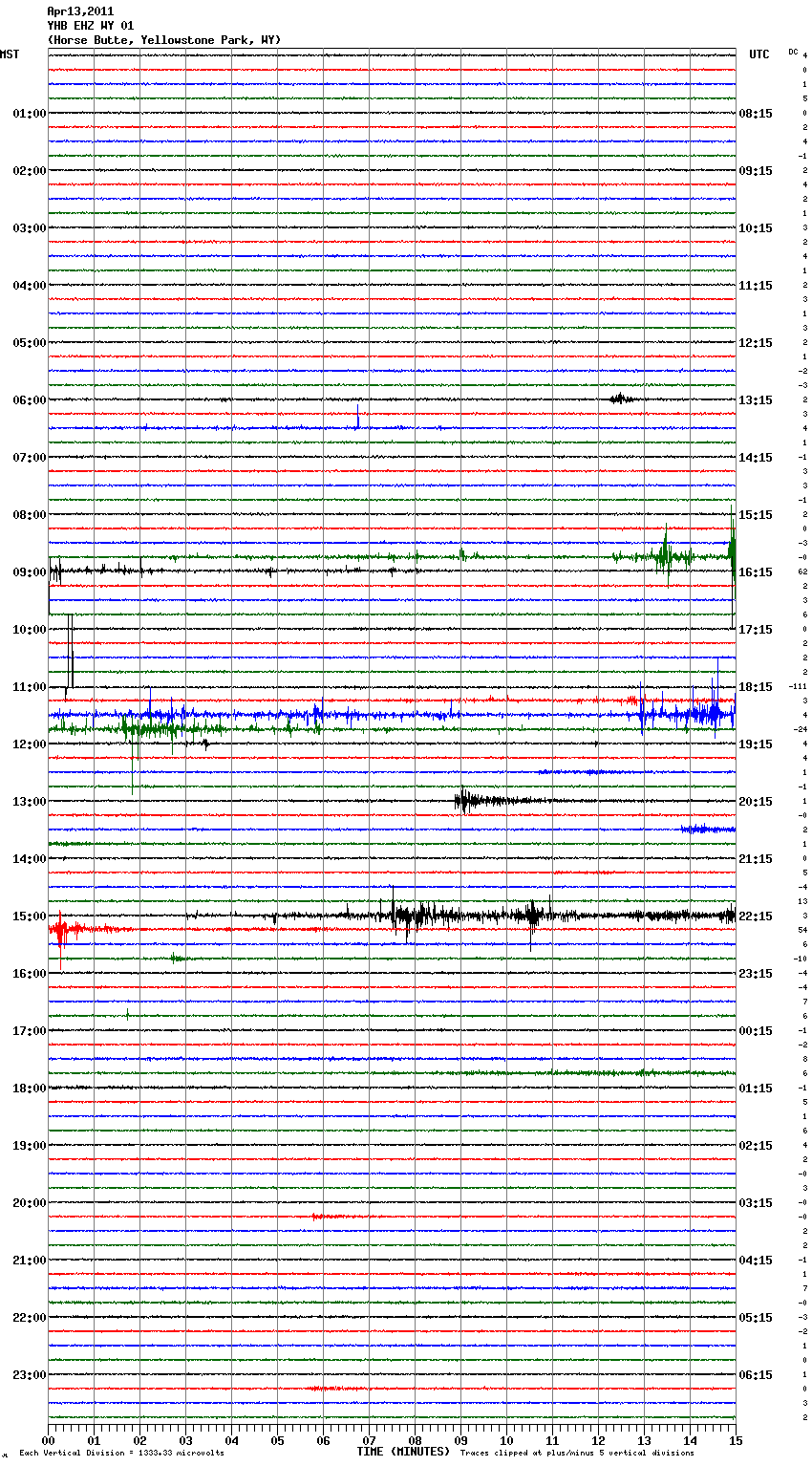Click the 08:15 UTC label
This screenshot has width=812, height=1466.
pos(756,114)
